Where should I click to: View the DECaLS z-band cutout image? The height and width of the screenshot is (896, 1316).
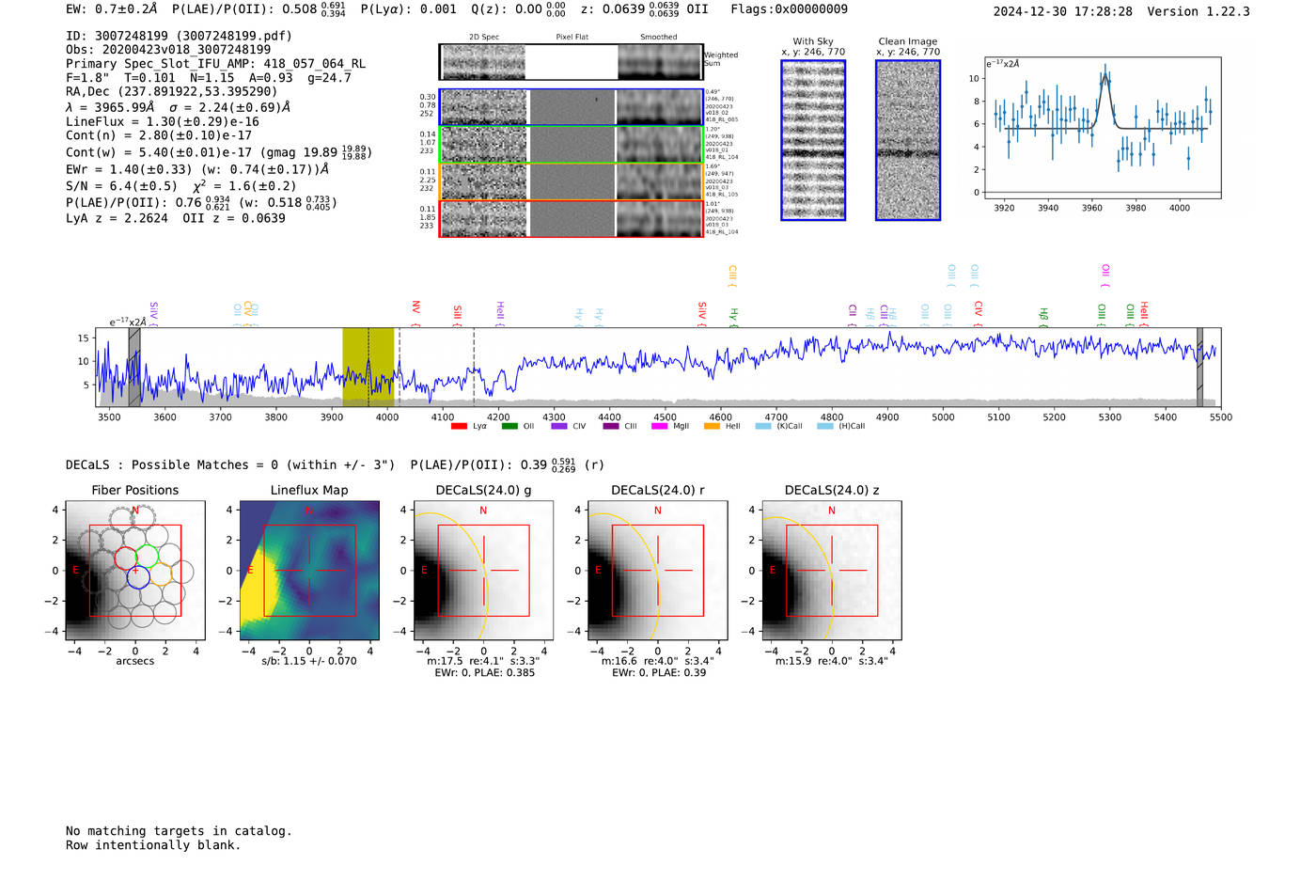[x=831, y=571]
